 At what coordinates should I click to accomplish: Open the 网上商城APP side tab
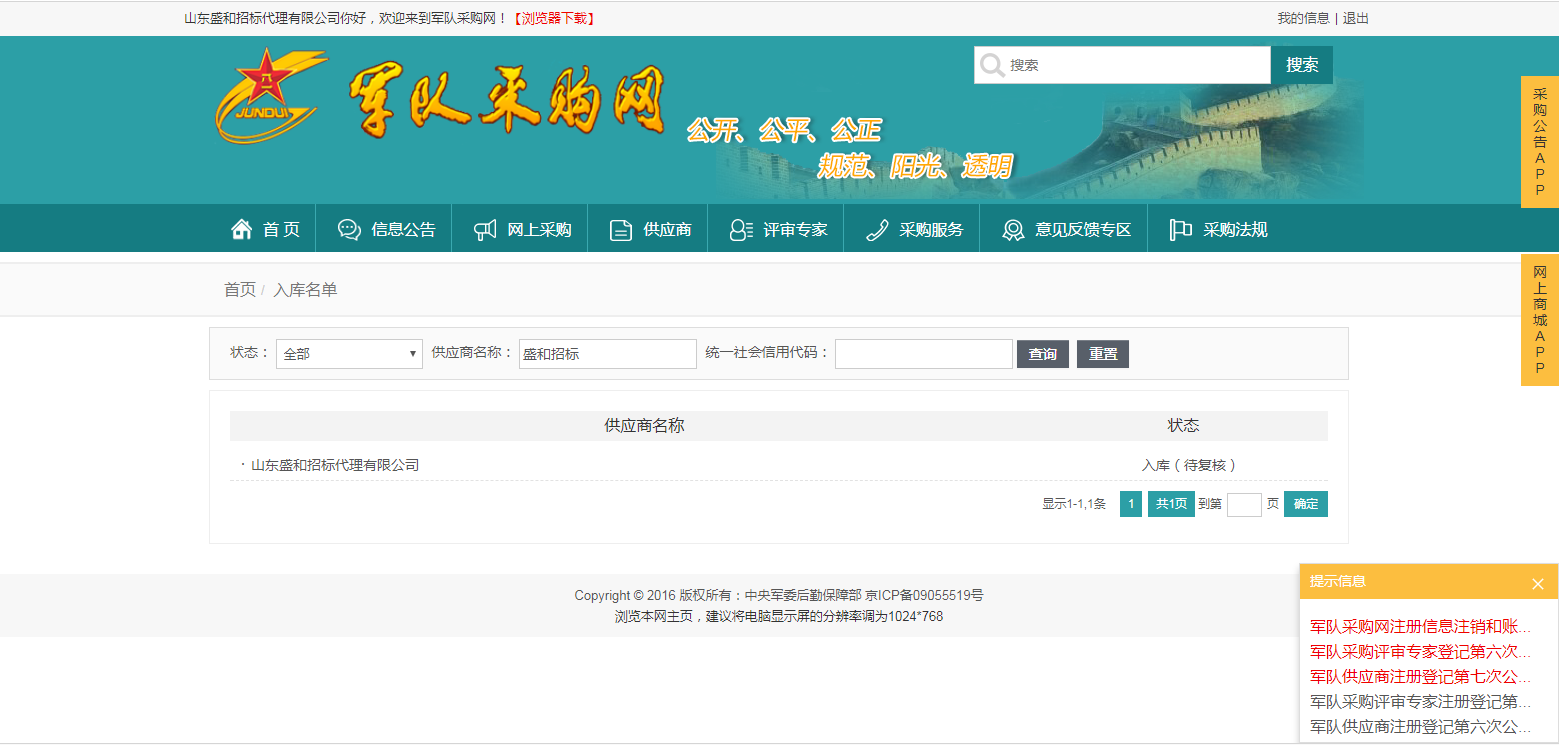[x=1539, y=319]
